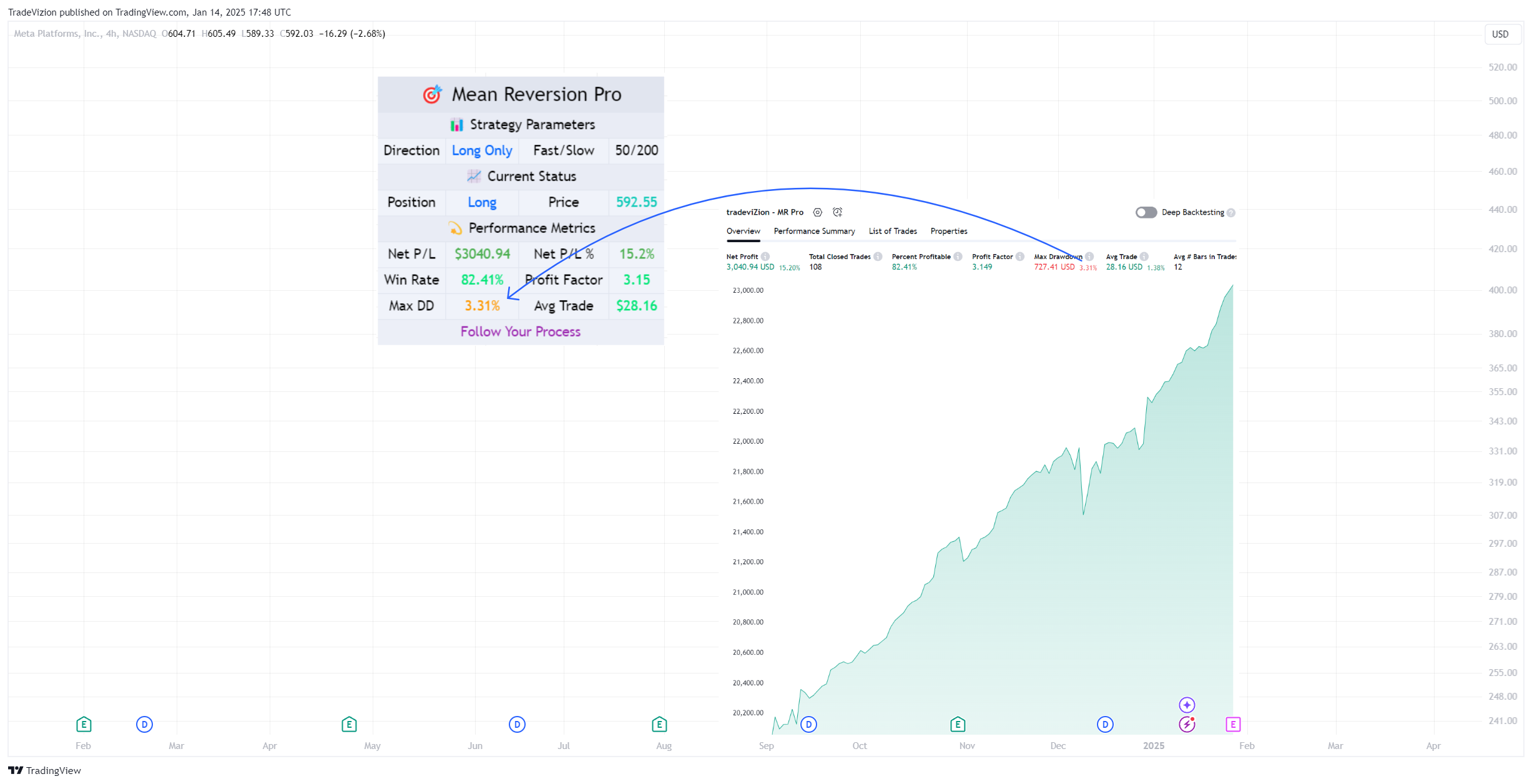Click the Deep Backtesting help question icon
Image resolution: width=1532 pixels, height=784 pixels.
1231,213
